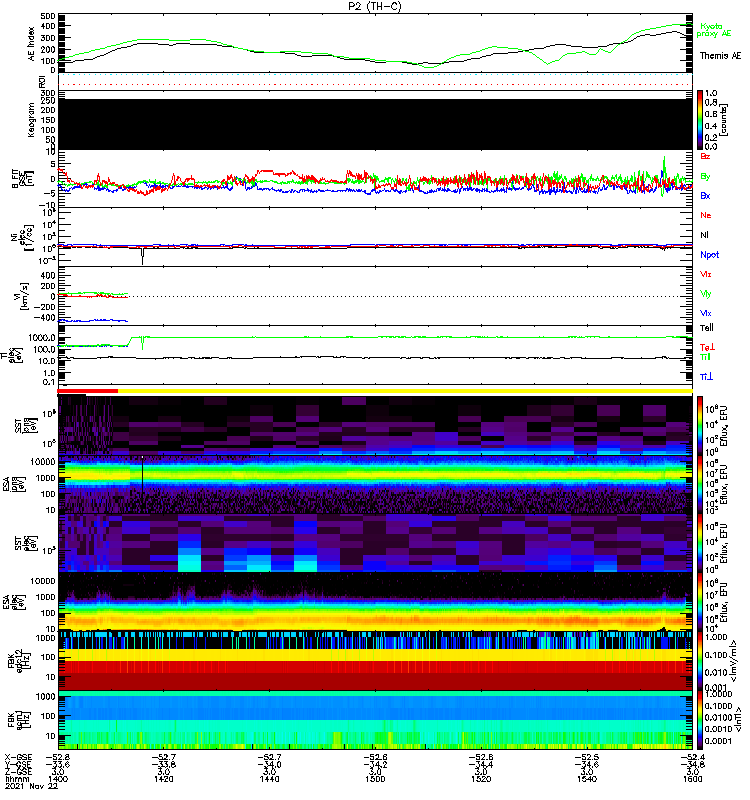Click the blue "Npot" legend label
Viewport: 750px width, 800px height.
tap(710, 255)
